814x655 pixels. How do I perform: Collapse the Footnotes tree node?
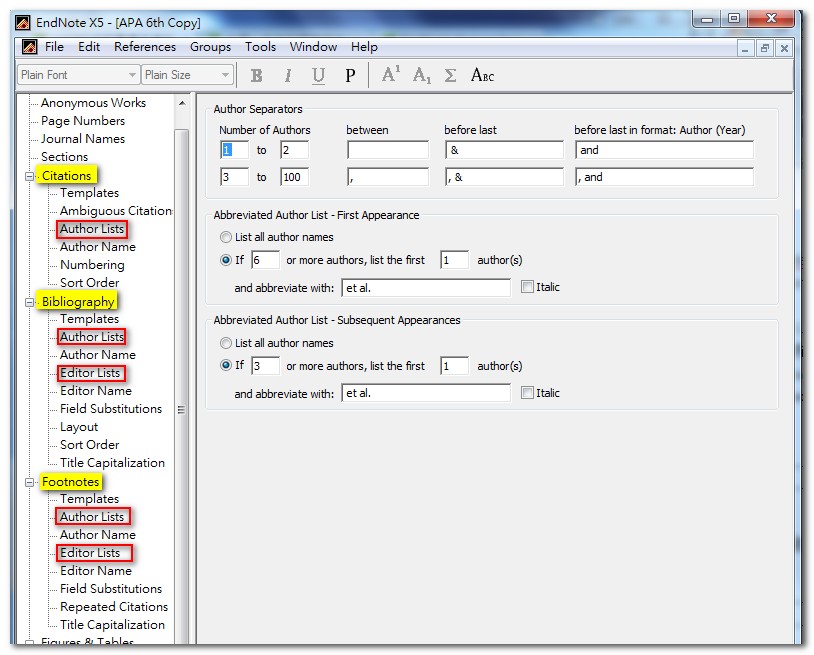pos(30,482)
